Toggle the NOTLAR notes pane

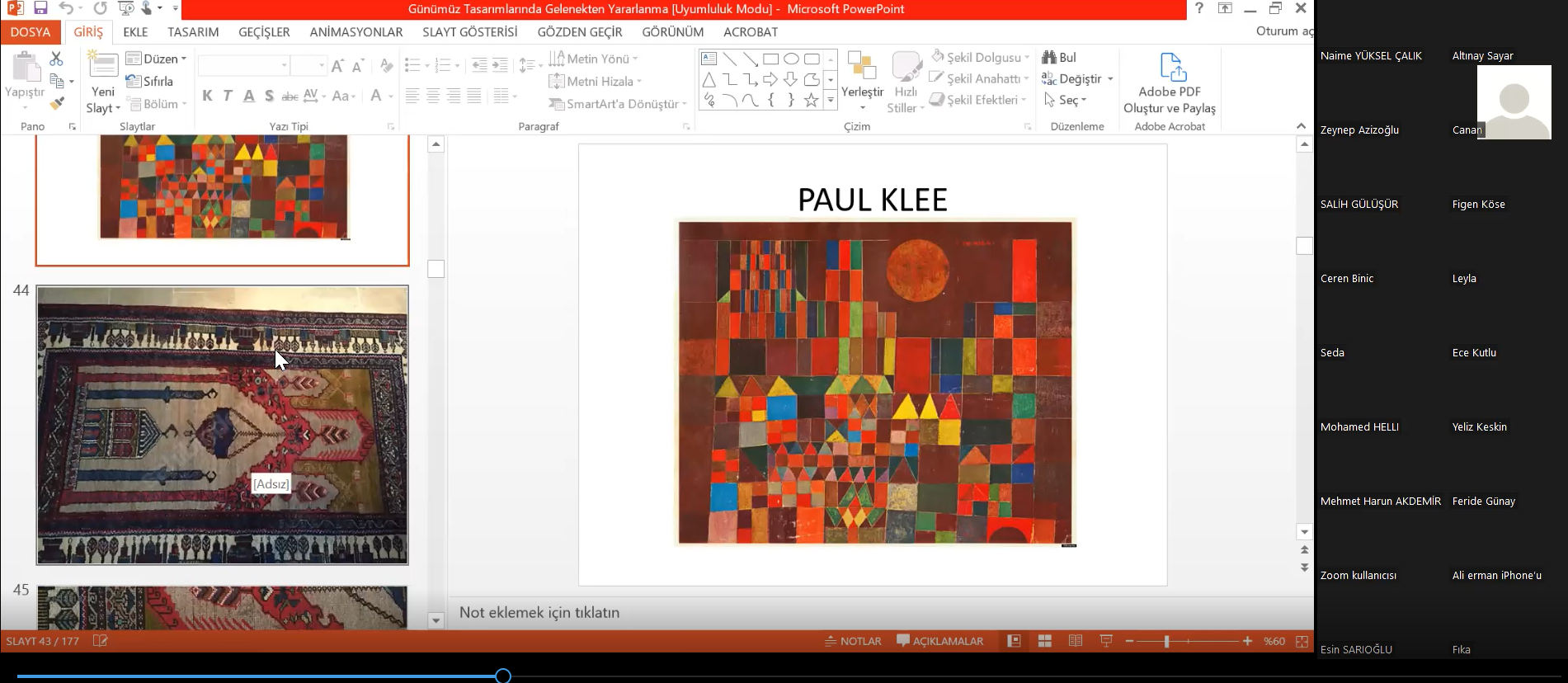tap(853, 641)
